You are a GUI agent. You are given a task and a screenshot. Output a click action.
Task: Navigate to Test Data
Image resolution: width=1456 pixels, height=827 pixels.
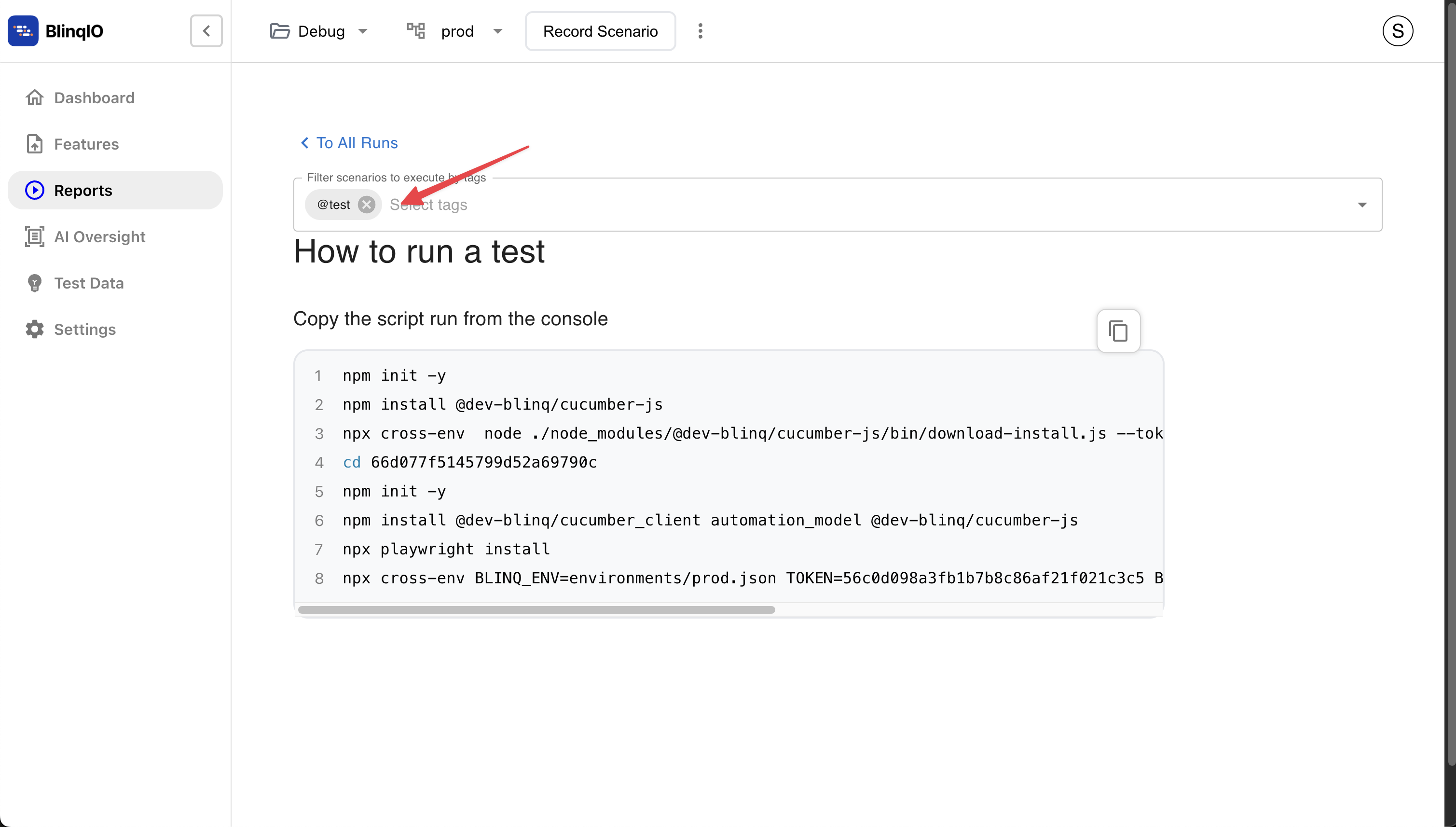115,283
